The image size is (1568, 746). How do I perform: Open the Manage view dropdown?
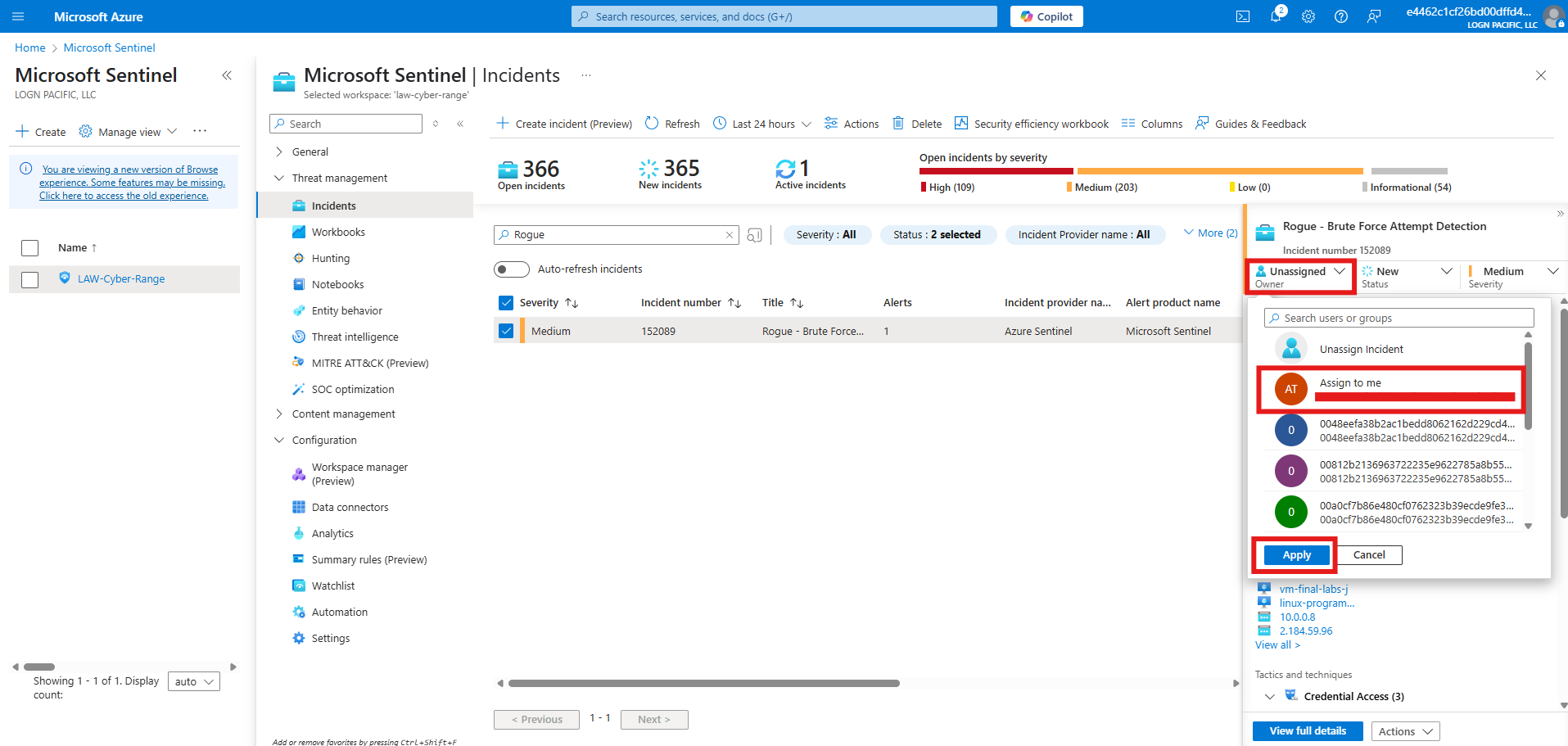coord(128,132)
